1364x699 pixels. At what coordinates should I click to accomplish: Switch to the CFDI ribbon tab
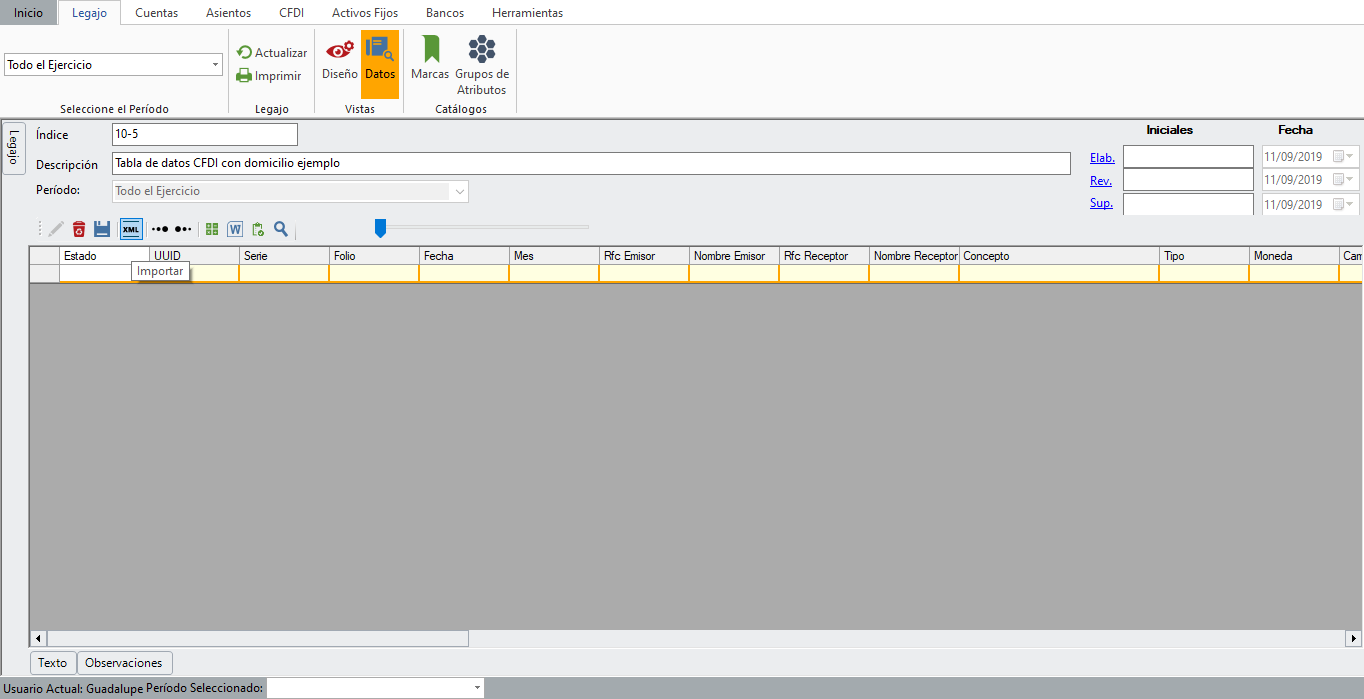click(291, 13)
